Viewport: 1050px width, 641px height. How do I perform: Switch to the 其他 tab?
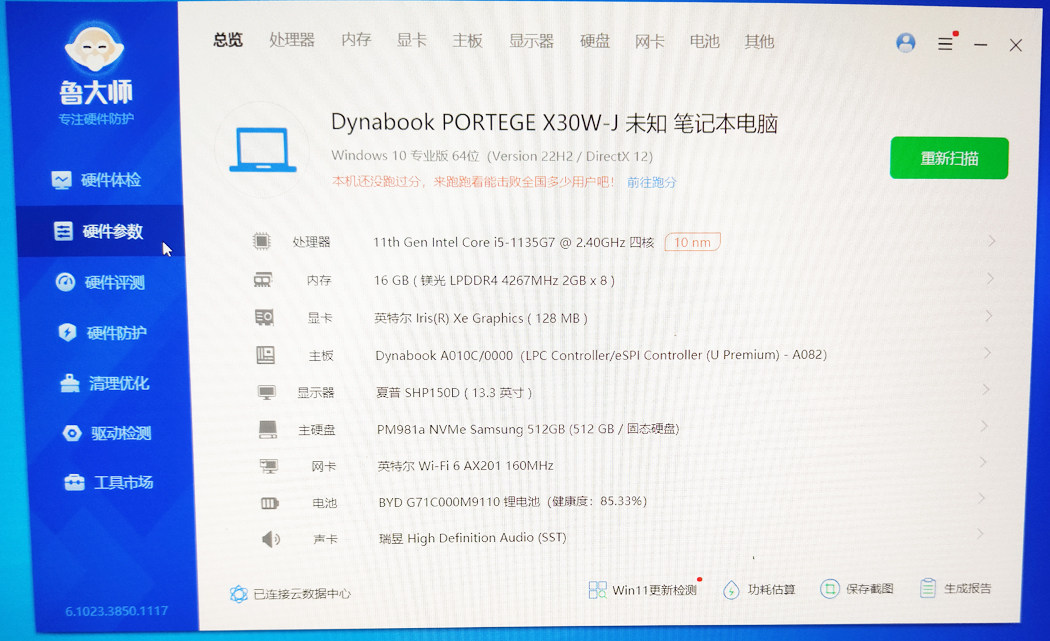pyautogui.click(x=759, y=42)
